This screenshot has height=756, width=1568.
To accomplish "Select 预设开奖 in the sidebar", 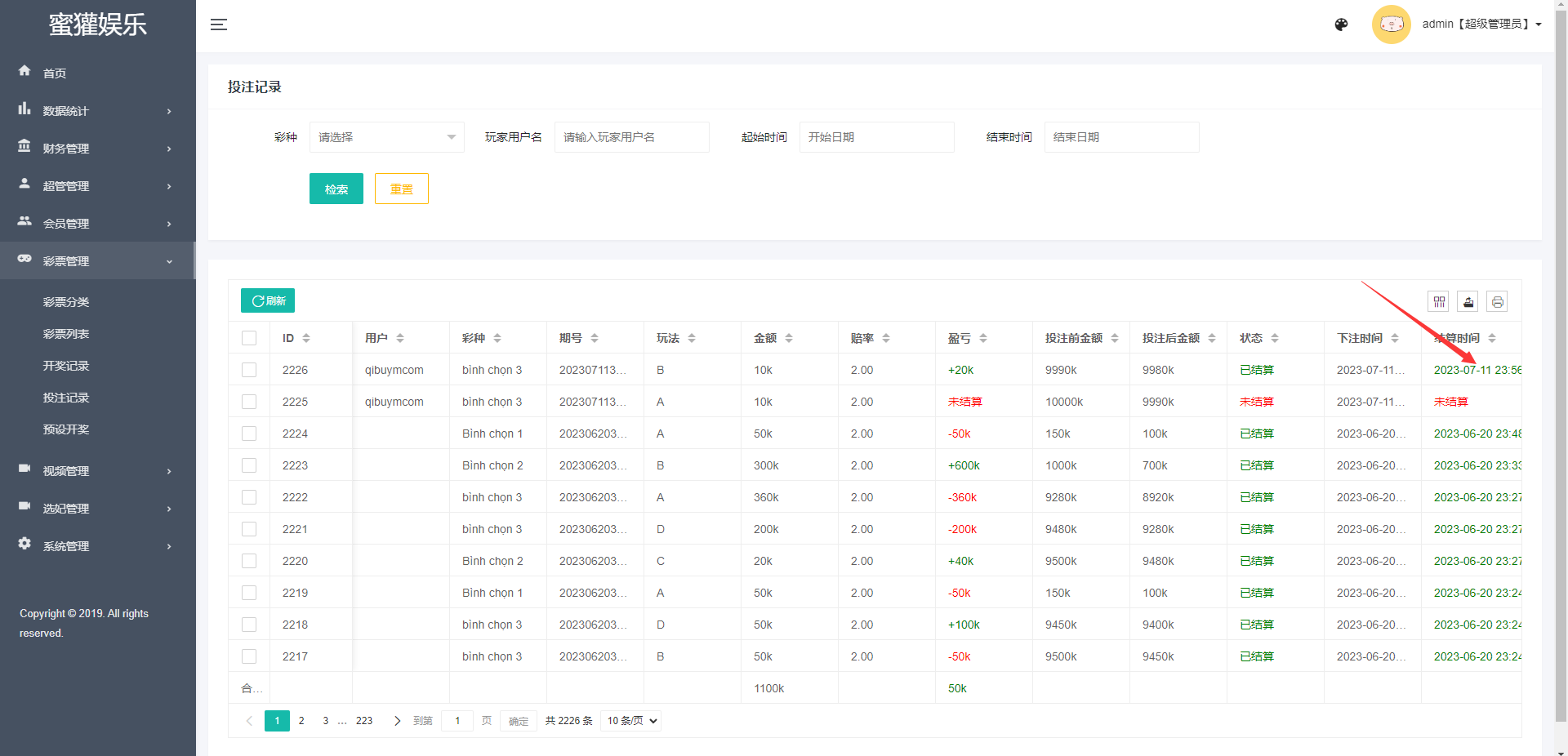I will coord(66,429).
